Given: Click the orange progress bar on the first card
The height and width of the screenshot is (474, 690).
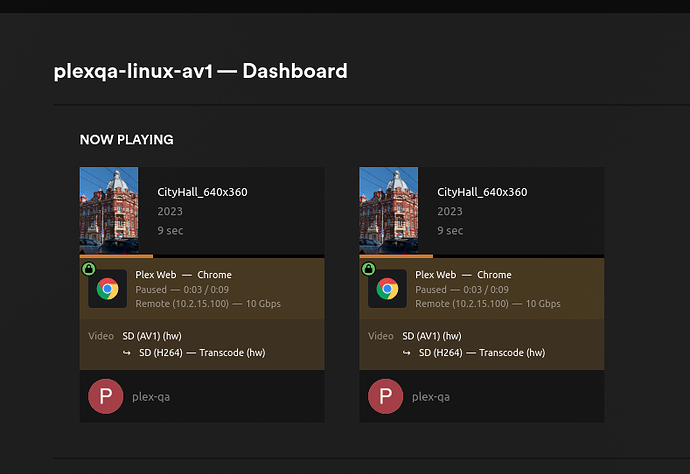Looking at the screenshot, I should tap(117, 256).
